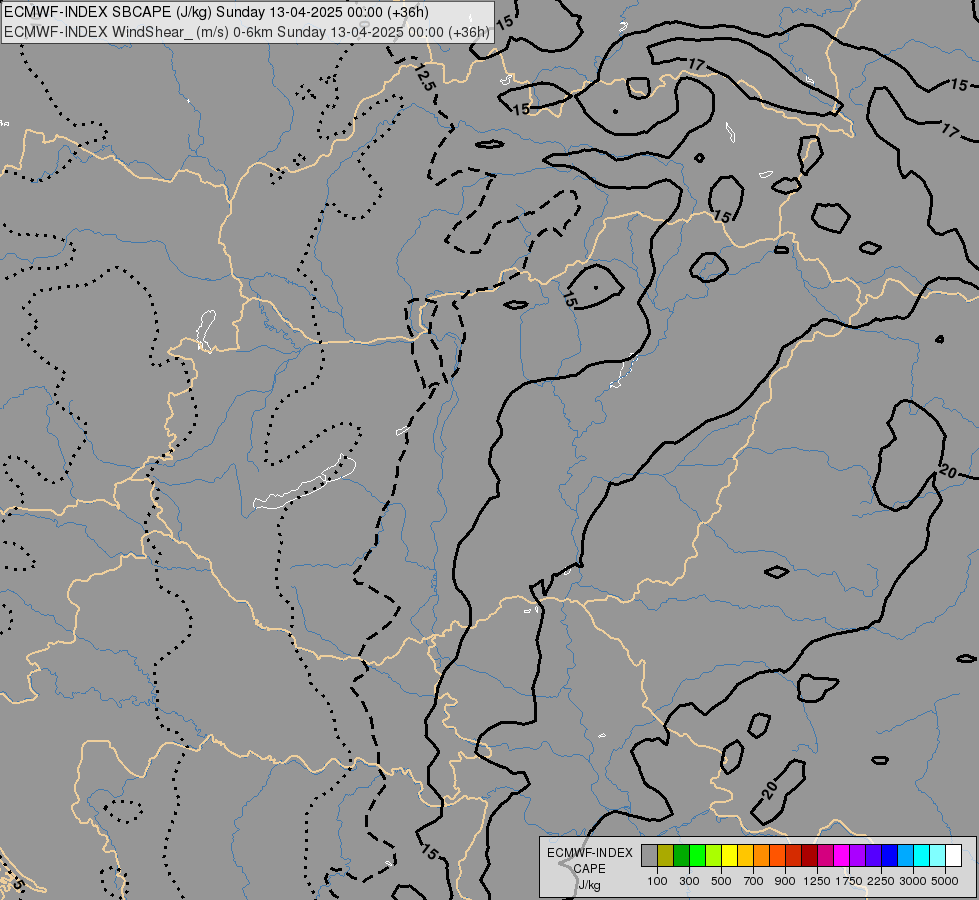This screenshot has width=979, height=900.
Task: Click the yellow-green (lime) legend swatch
Action: click(x=713, y=855)
